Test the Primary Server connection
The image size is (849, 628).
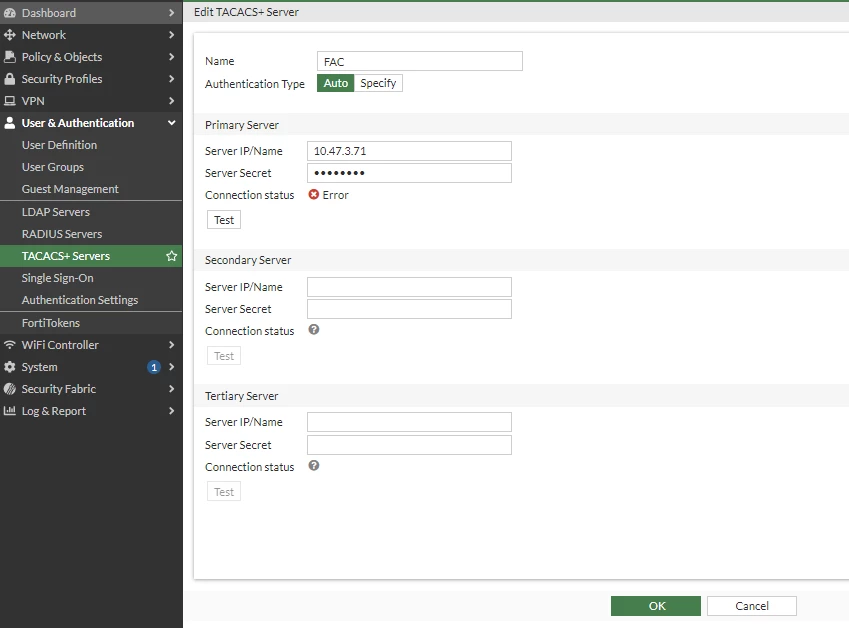pos(224,220)
